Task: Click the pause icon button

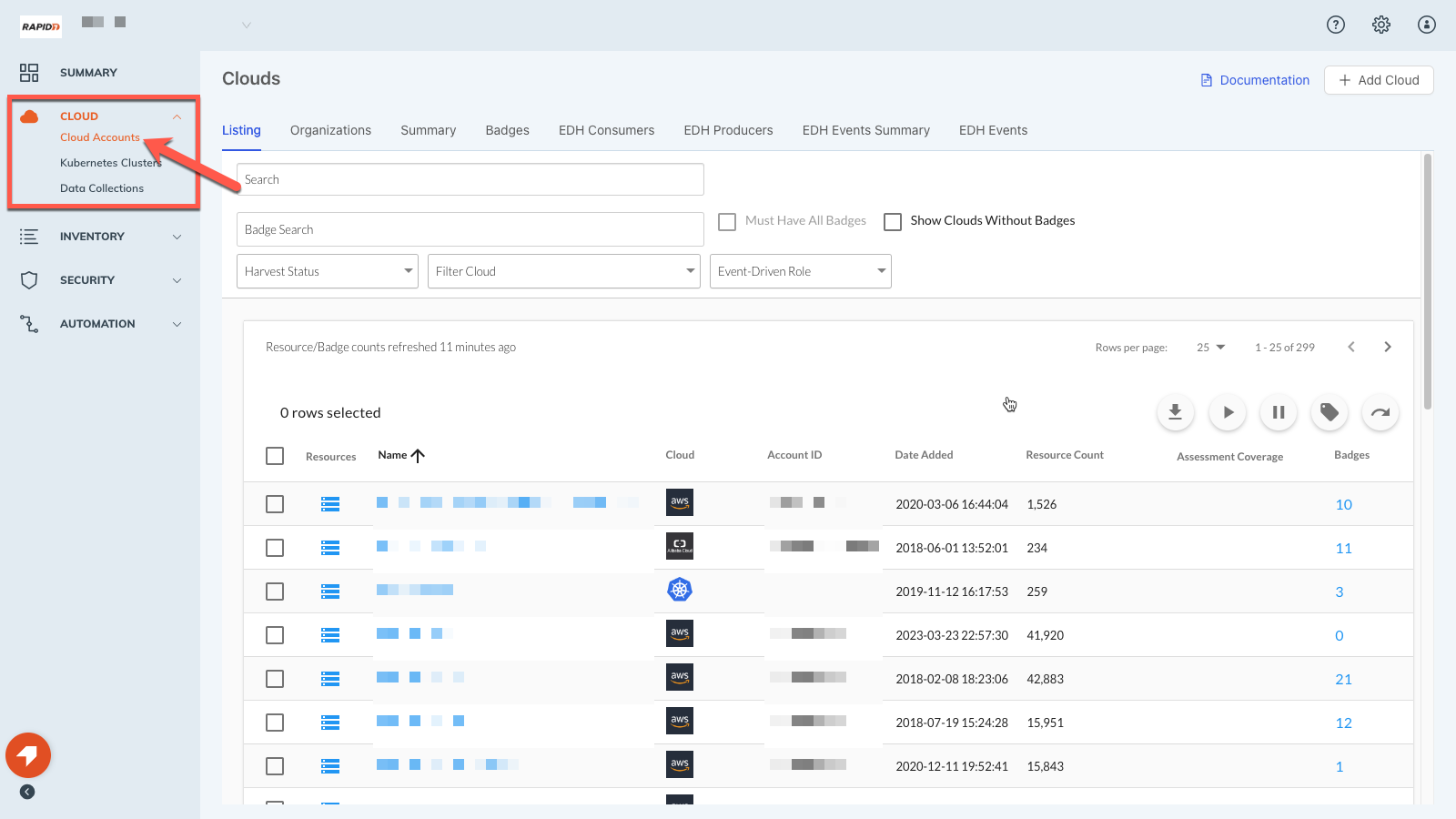Action: click(1278, 412)
